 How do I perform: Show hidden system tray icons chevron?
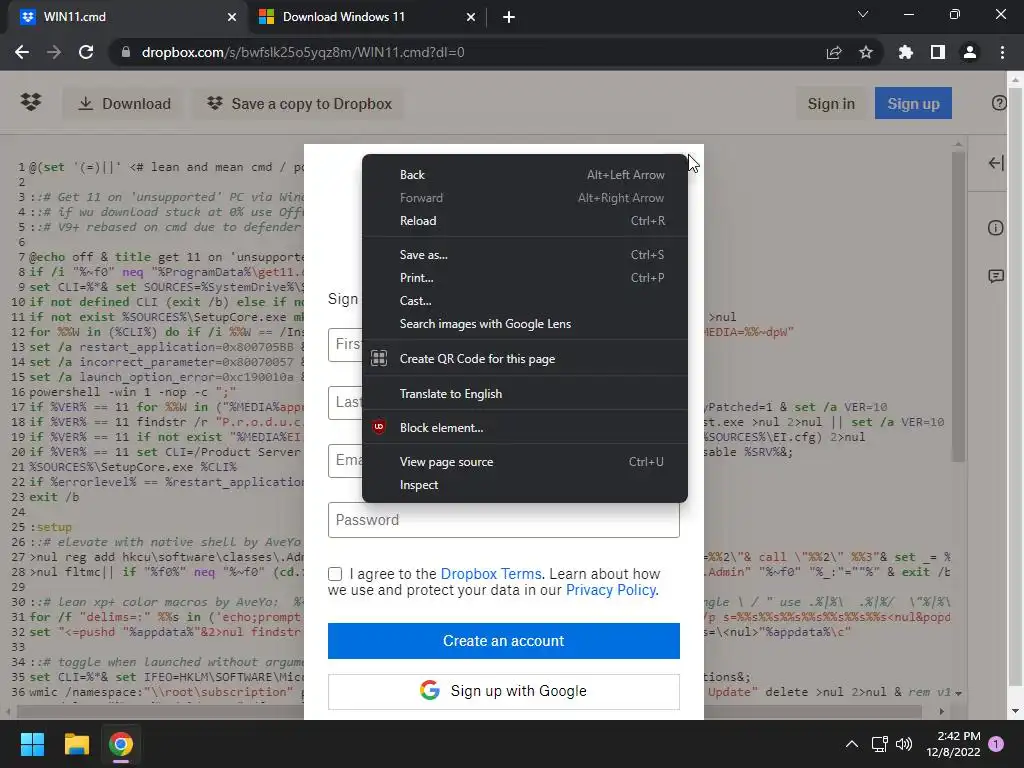point(852,744)
